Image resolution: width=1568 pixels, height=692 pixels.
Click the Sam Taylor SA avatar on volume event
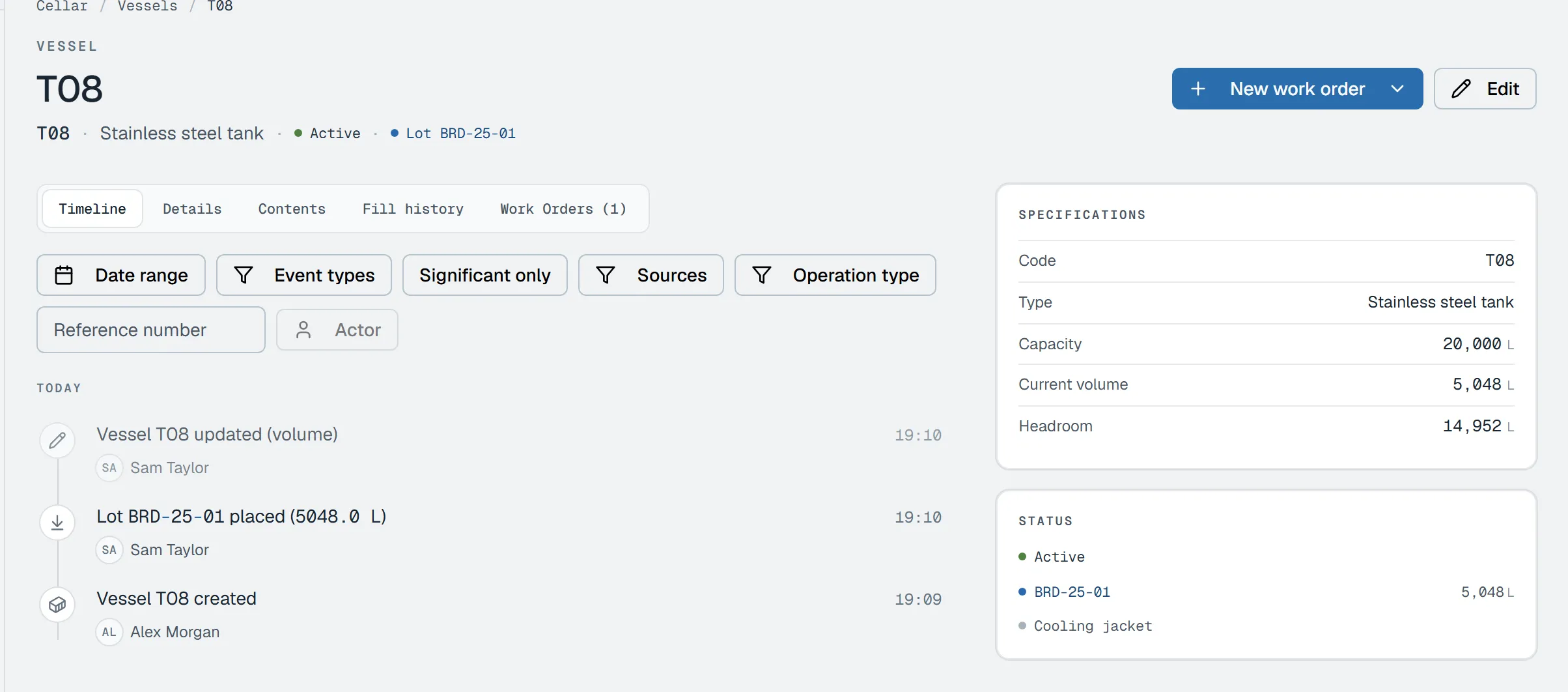[109, 468]
